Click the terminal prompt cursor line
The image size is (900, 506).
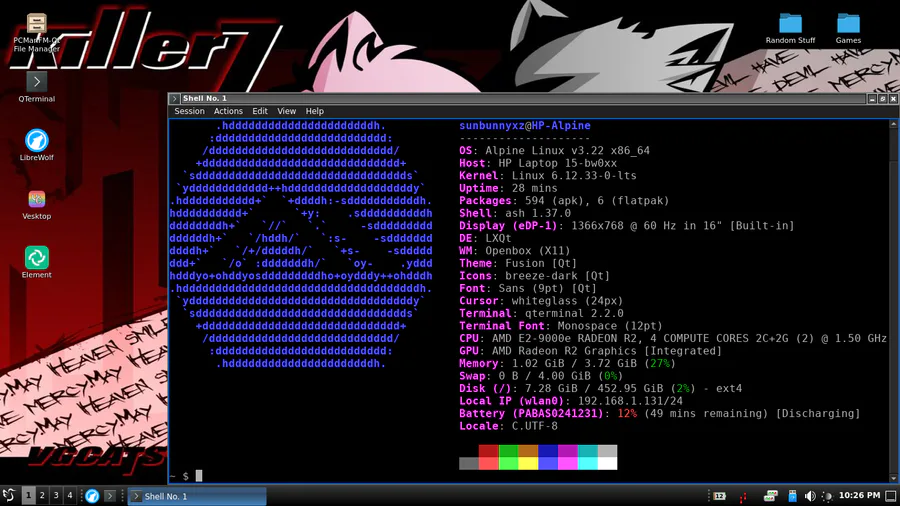pyautogui.click(x=187, y=476)
